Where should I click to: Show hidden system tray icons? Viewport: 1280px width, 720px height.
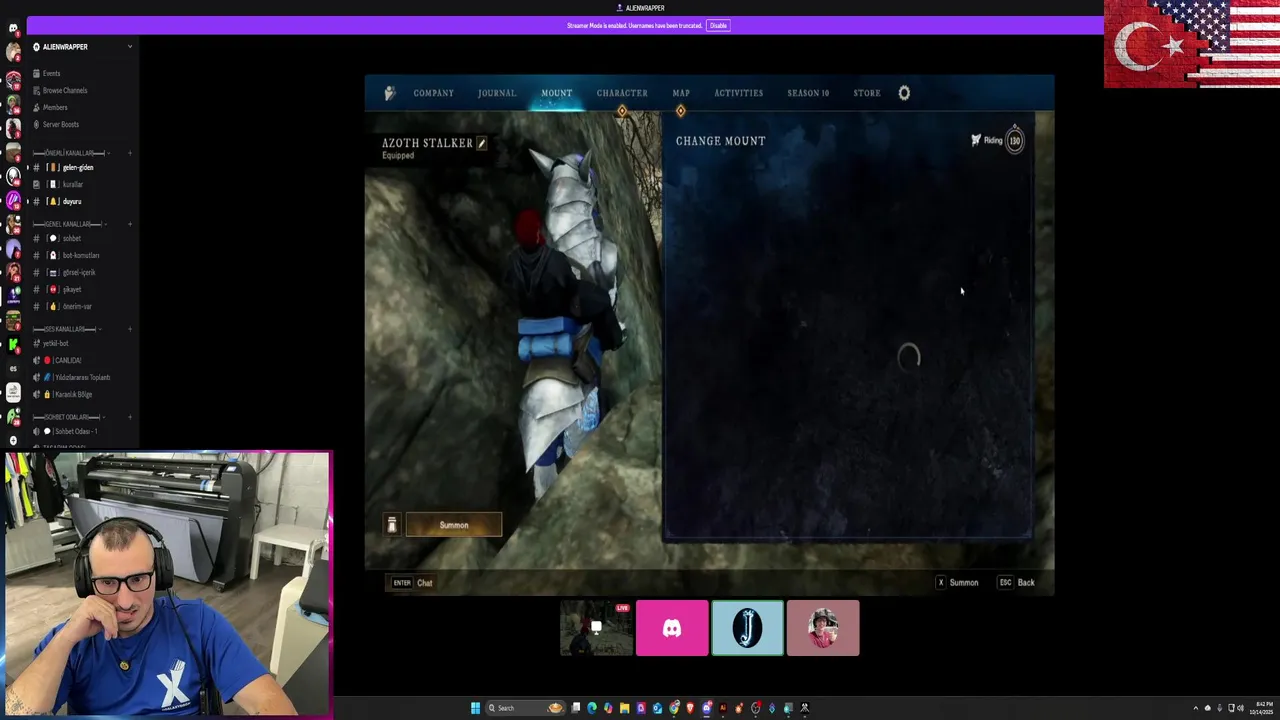pos(1196,708)
